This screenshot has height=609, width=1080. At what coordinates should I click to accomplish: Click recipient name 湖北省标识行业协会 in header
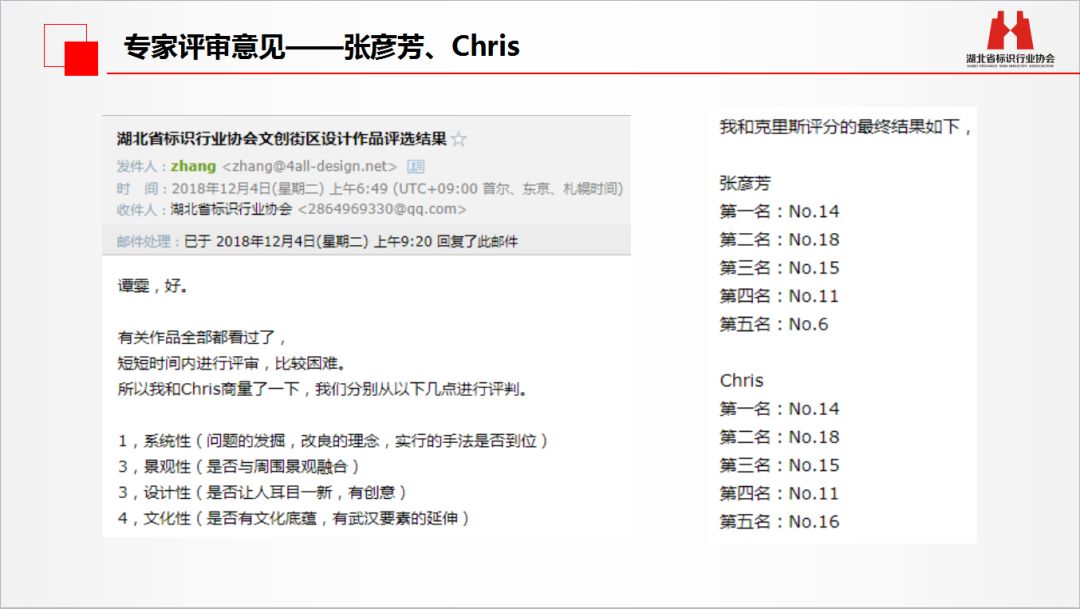232,209
